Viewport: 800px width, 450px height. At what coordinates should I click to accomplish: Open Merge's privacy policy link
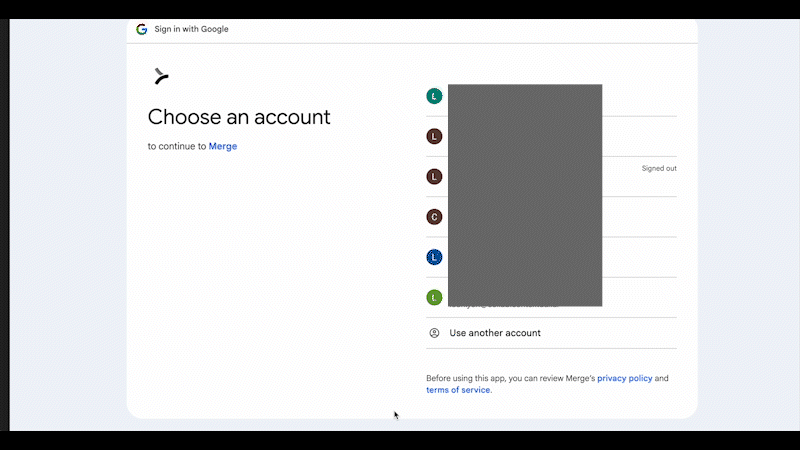tap(624, 378)
